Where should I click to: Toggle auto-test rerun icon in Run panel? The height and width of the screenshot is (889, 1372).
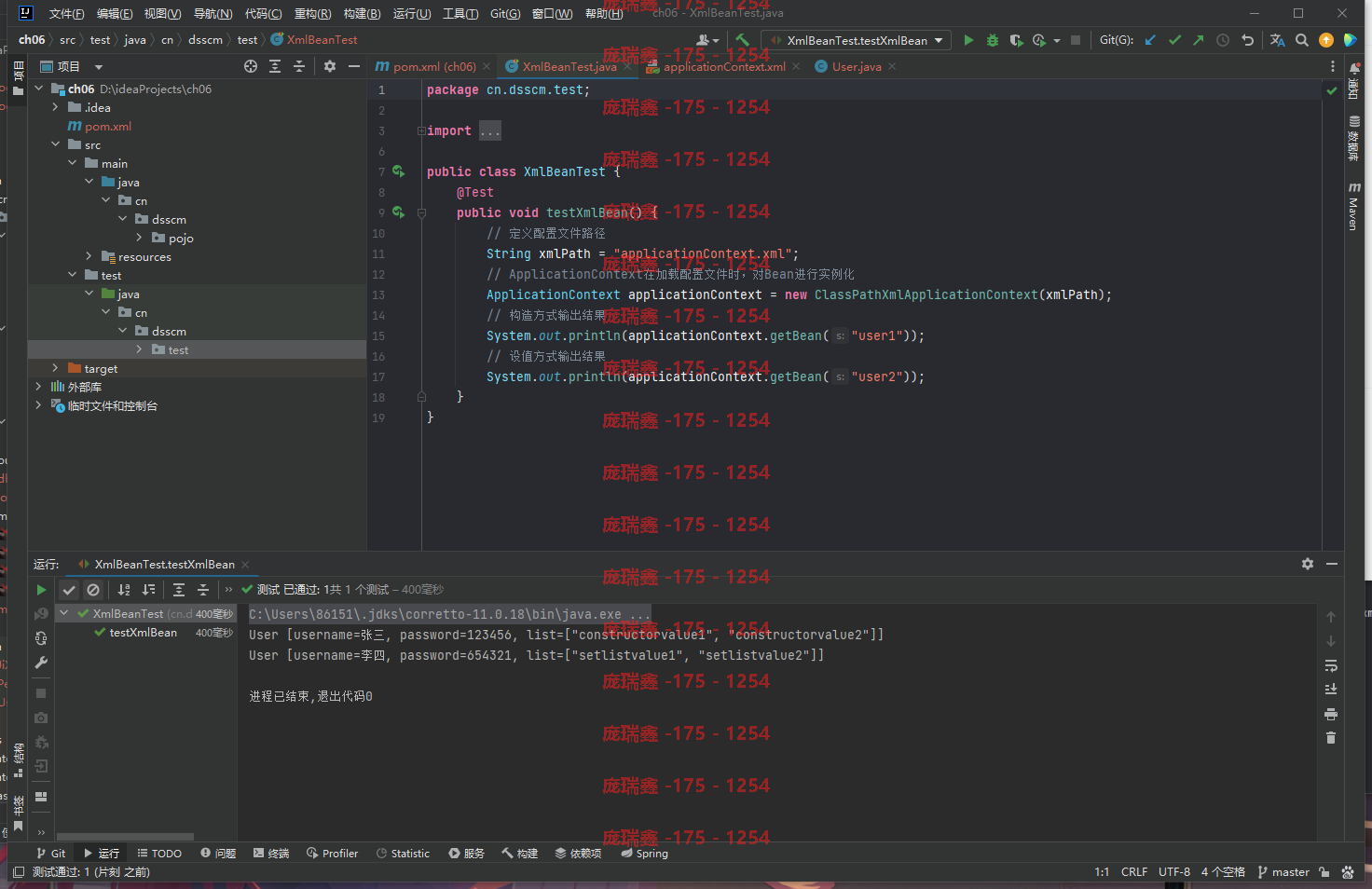click(41, 638)
